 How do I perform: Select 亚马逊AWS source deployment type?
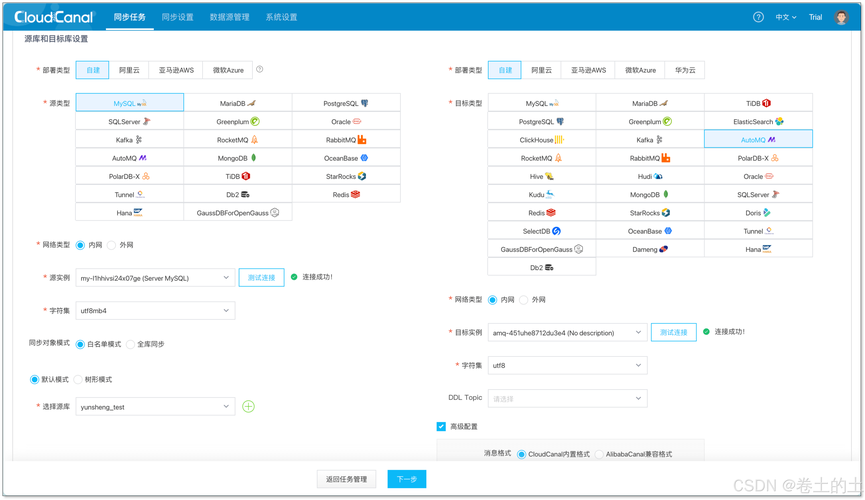pyautogui.click(x=176, y=70)
